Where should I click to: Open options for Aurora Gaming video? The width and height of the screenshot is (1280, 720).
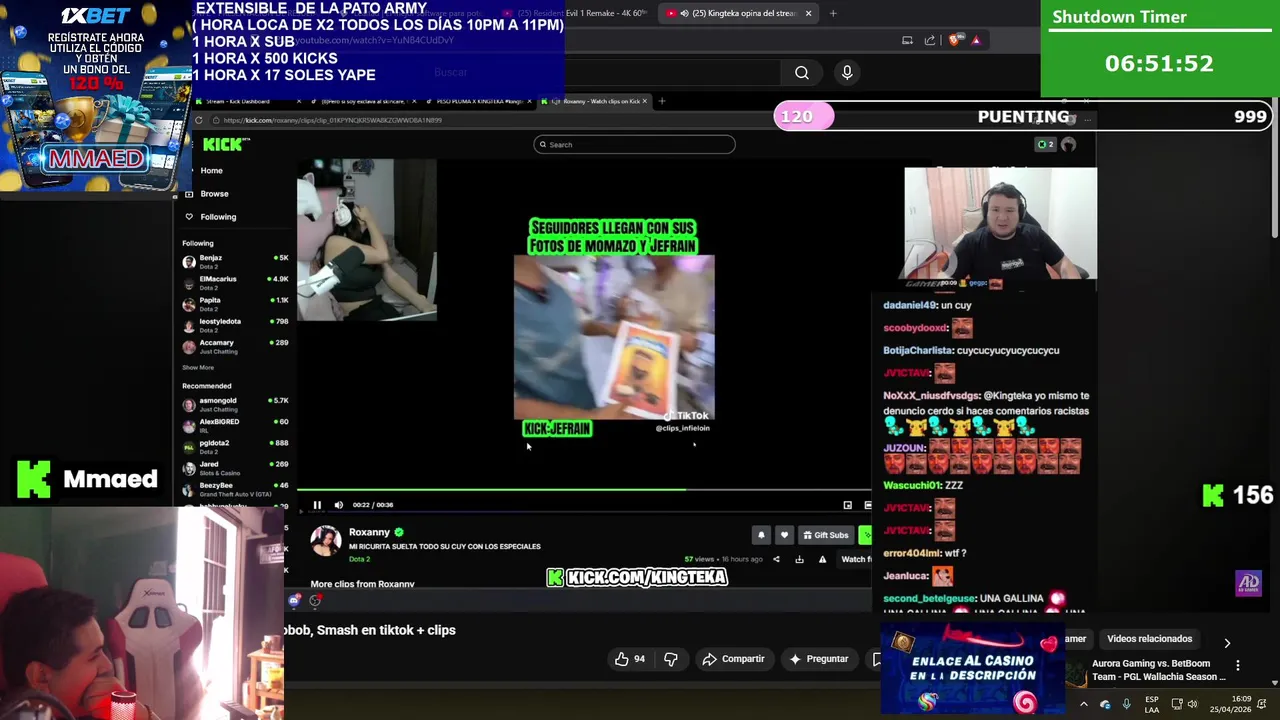(x=1238, y=666)
